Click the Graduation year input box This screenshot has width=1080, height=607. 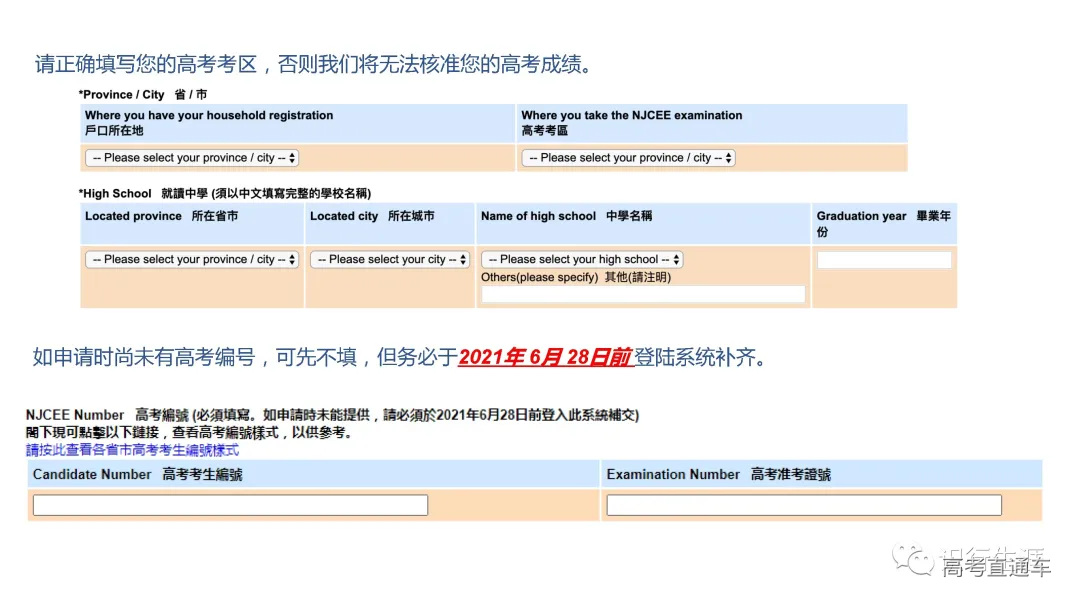885,259
